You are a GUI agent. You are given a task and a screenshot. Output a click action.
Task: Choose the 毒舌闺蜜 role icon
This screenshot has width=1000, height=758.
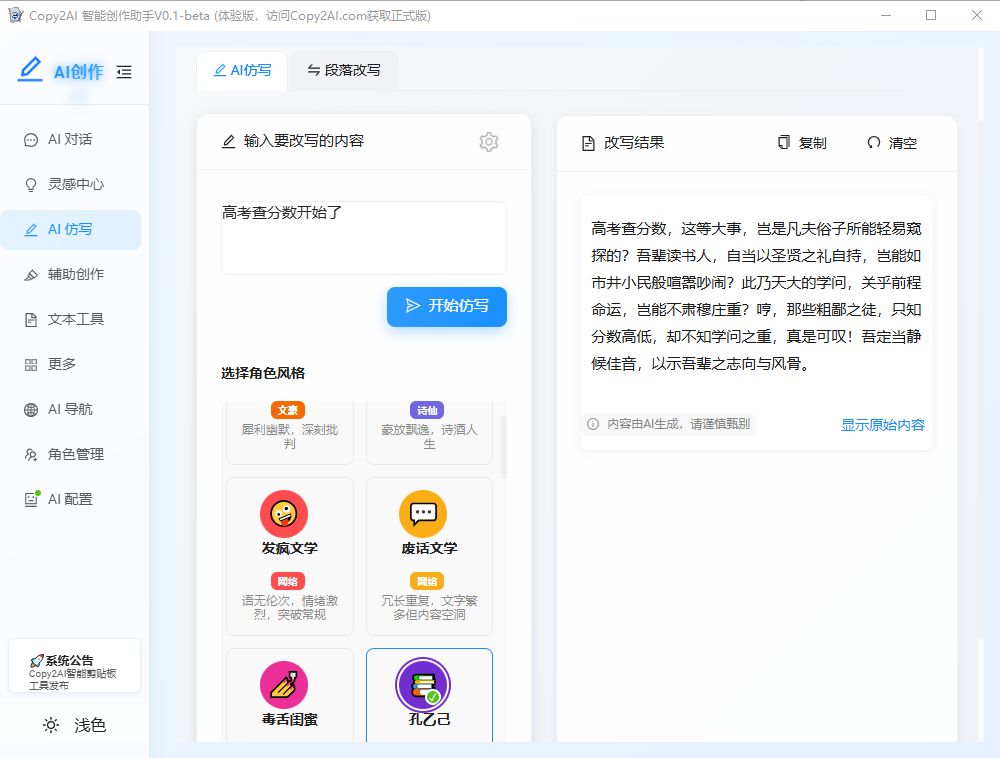tap(284, 685)
